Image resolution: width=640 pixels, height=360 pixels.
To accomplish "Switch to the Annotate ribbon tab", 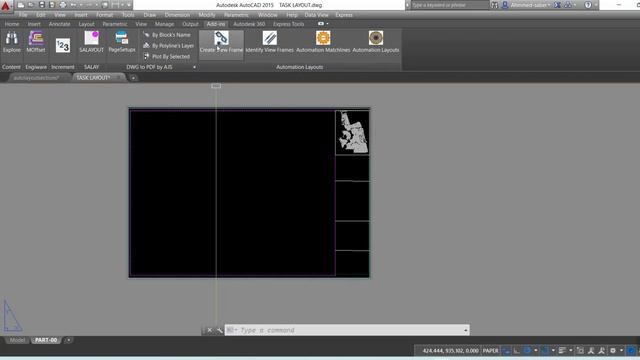I will [60, 24].
